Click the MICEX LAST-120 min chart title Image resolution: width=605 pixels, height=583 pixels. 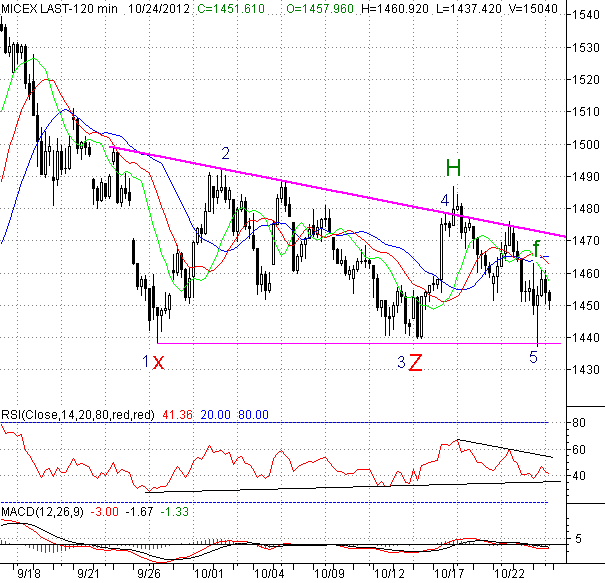tap(59, 8)
